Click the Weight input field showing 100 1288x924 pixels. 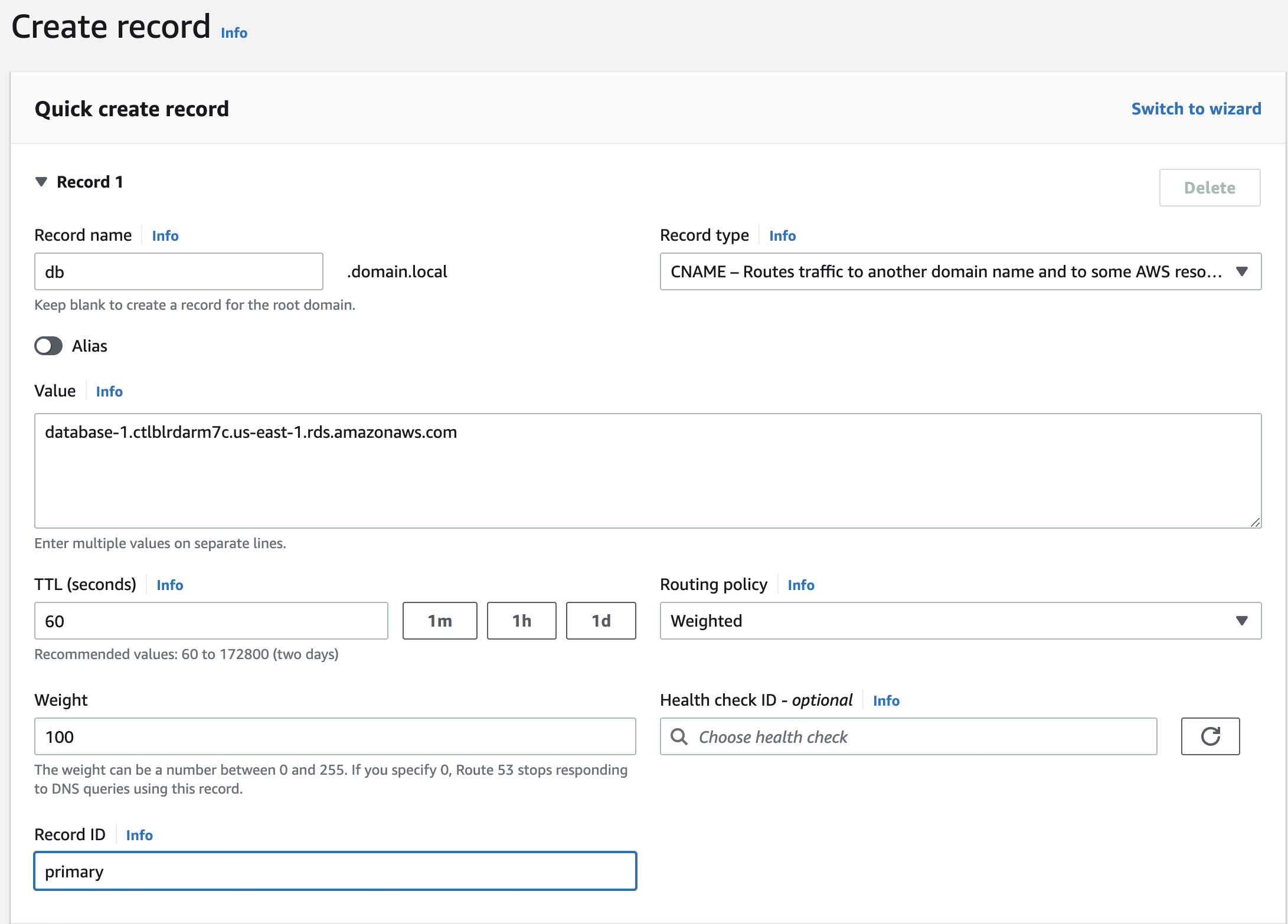335,736
